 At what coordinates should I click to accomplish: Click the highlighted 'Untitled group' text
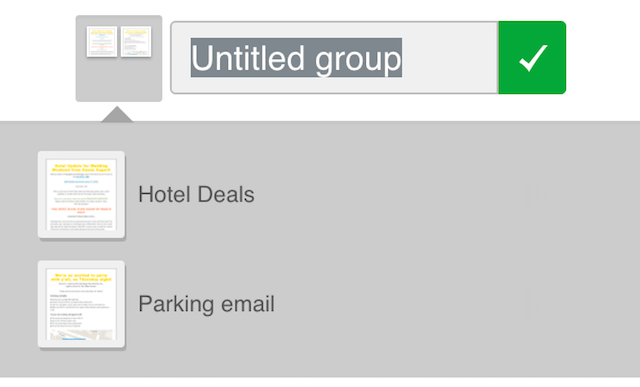point(296,58)
